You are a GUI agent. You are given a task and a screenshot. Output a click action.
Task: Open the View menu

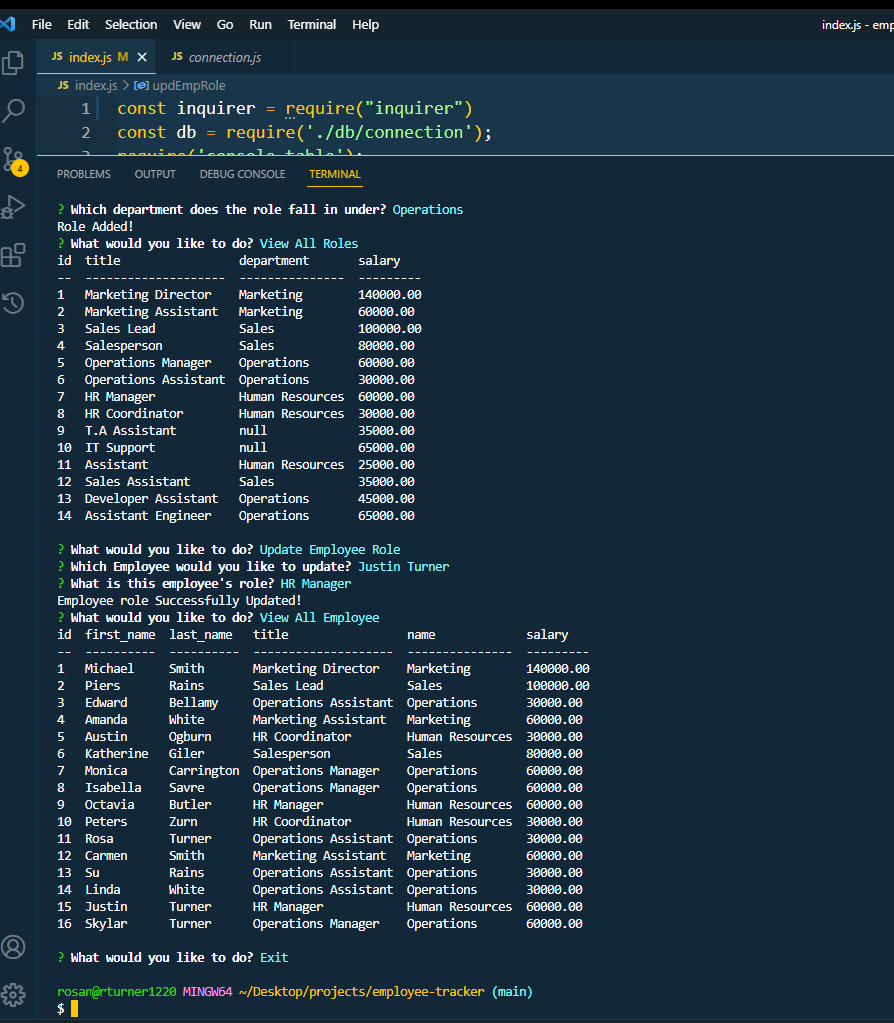point(187,25)
